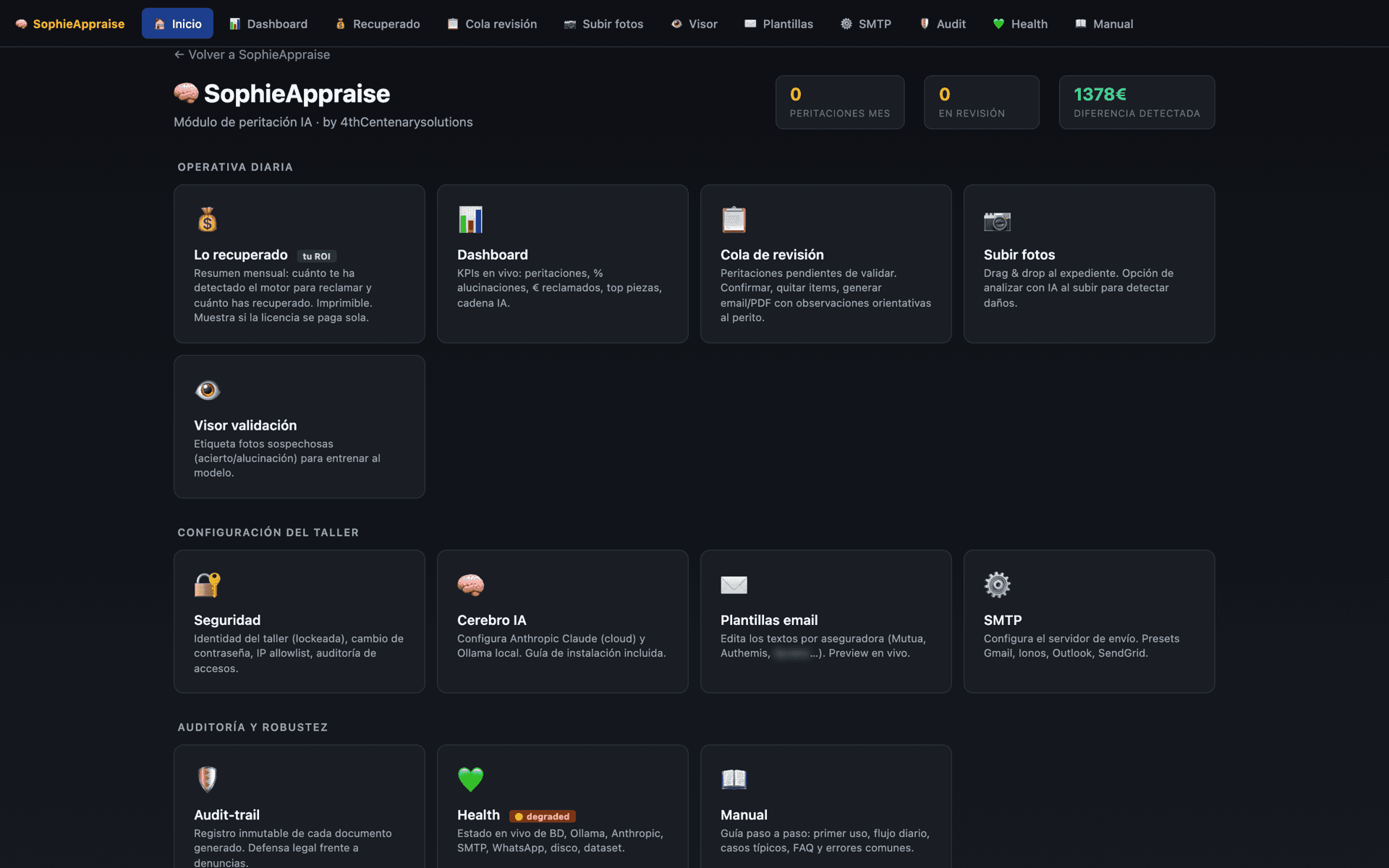Open the SMTP configuration card title

pyautogui.click(x=1003, y=620)
